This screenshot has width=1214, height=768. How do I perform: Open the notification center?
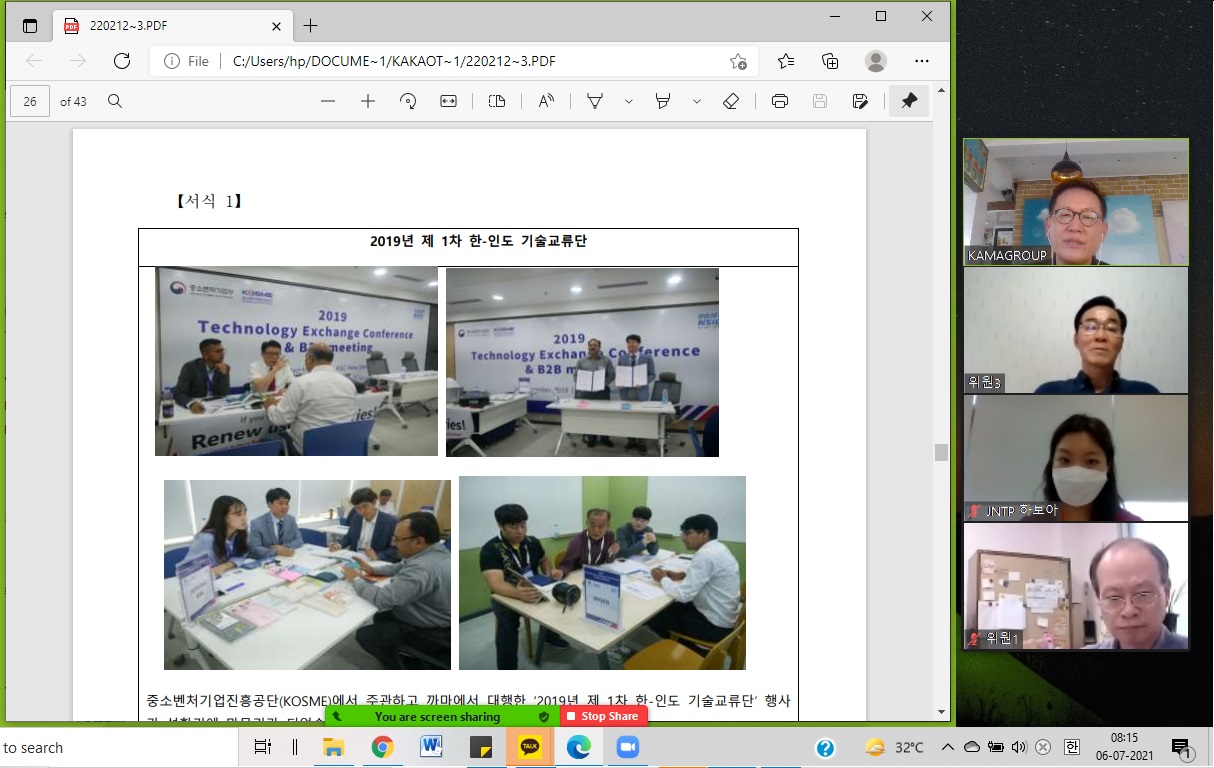click(1181, 748)
